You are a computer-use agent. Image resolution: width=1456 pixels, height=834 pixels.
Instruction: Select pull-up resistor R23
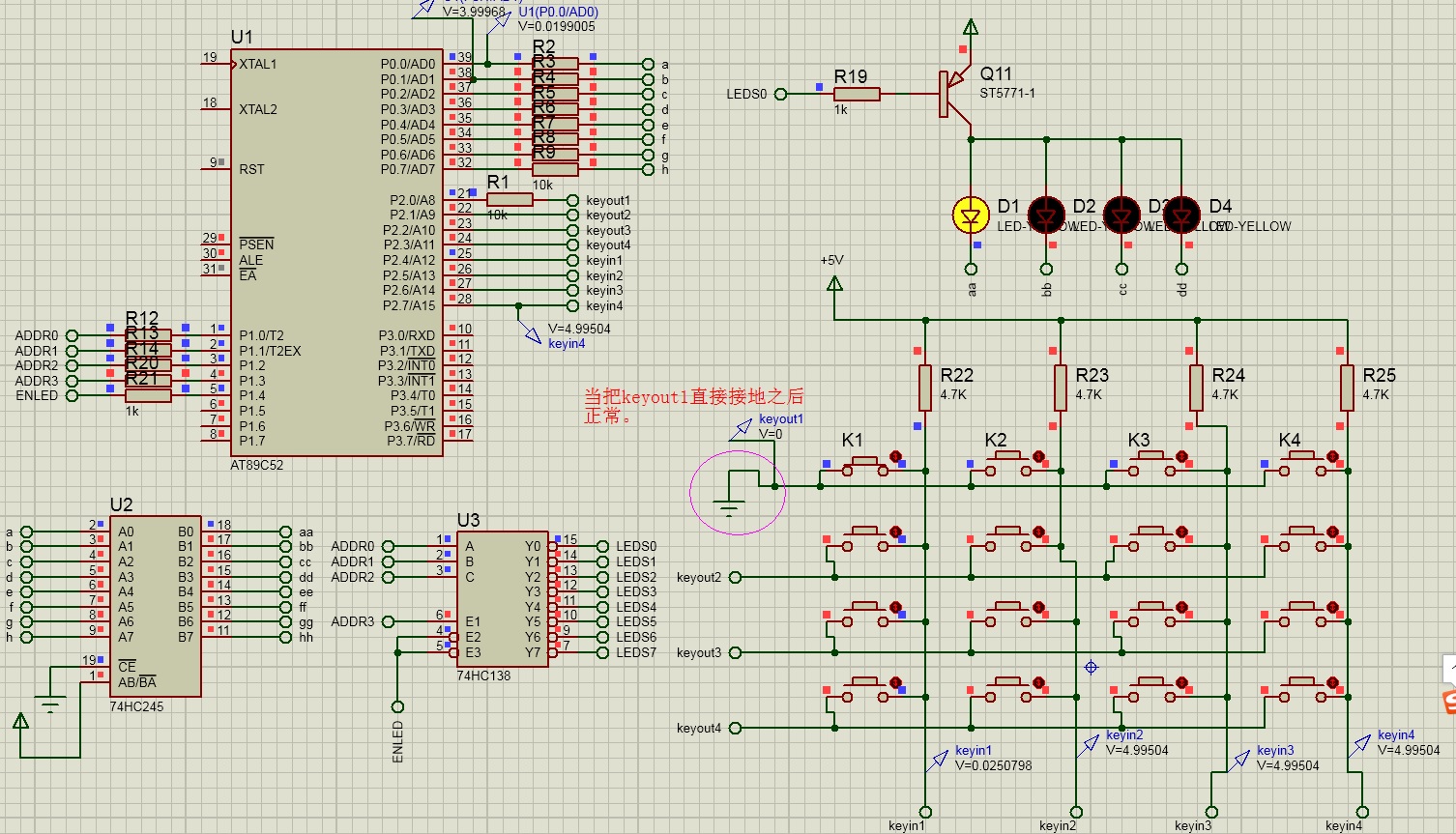tap(1061, 388)
